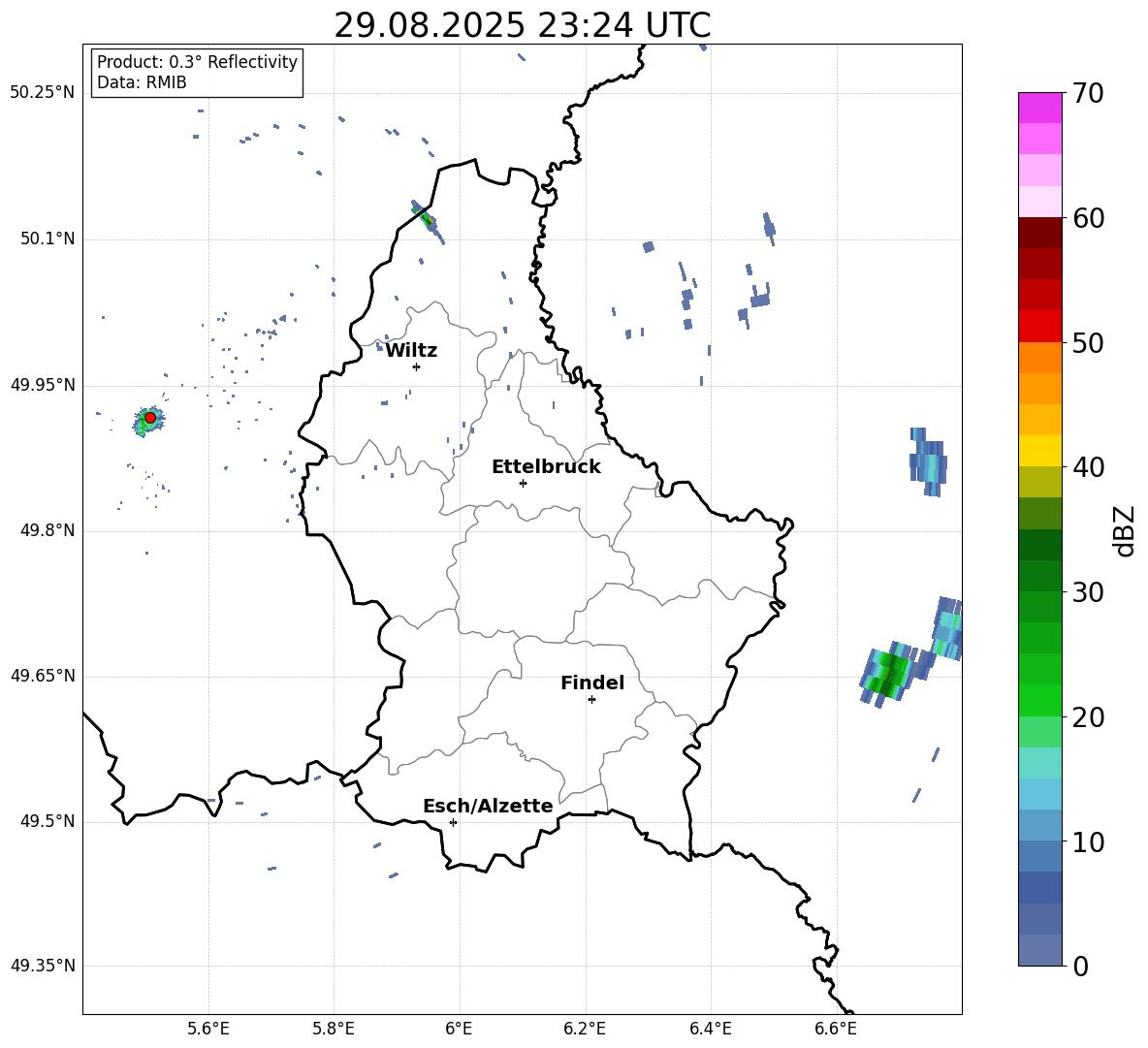Image resolution: width=1148 pixels, height=1048 pixels.
Task: Click the Data: RMIB text
Action: click(x=142, y=82)
